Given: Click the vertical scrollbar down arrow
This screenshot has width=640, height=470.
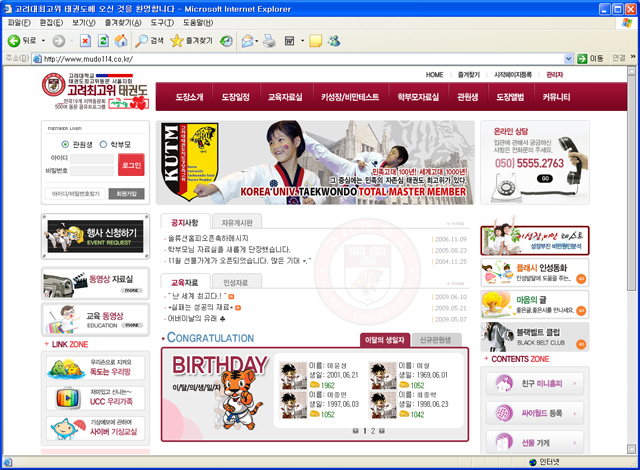Looking at the screenshot, I should click(x=631, y=449).
